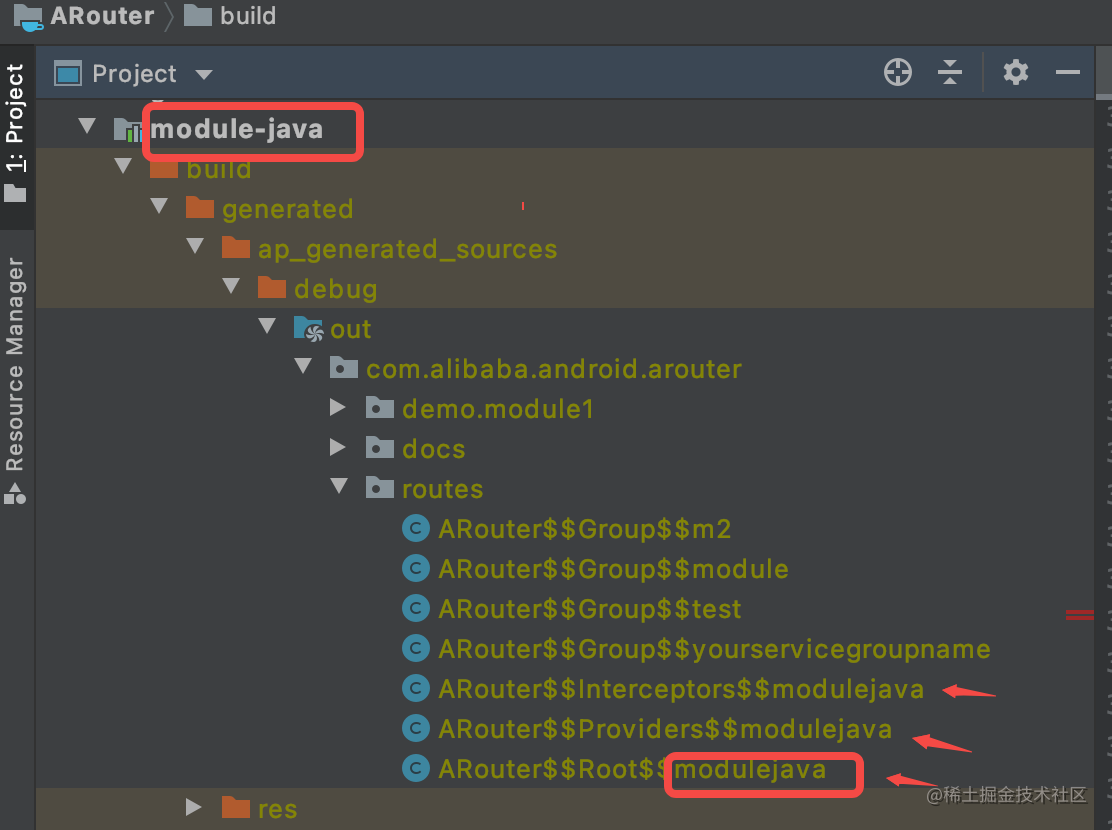Click the com.alibaba.android.arouter package icon
Viewport: 1112px width, 830px height.
click(x=344, y=367)
